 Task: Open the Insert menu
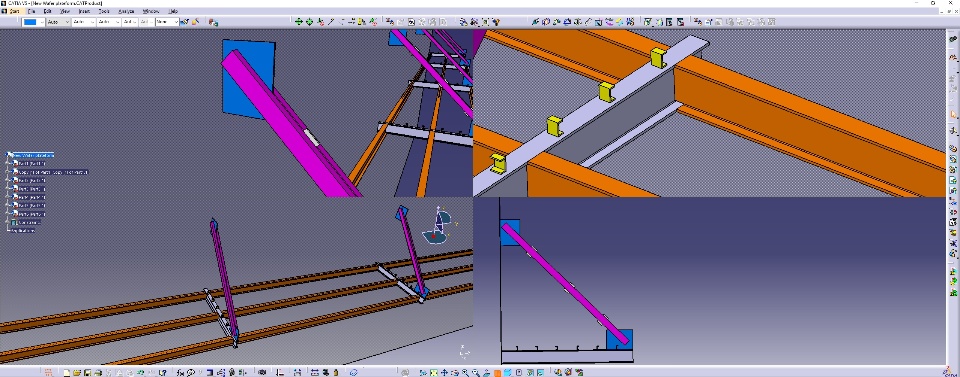pos(84,11)
